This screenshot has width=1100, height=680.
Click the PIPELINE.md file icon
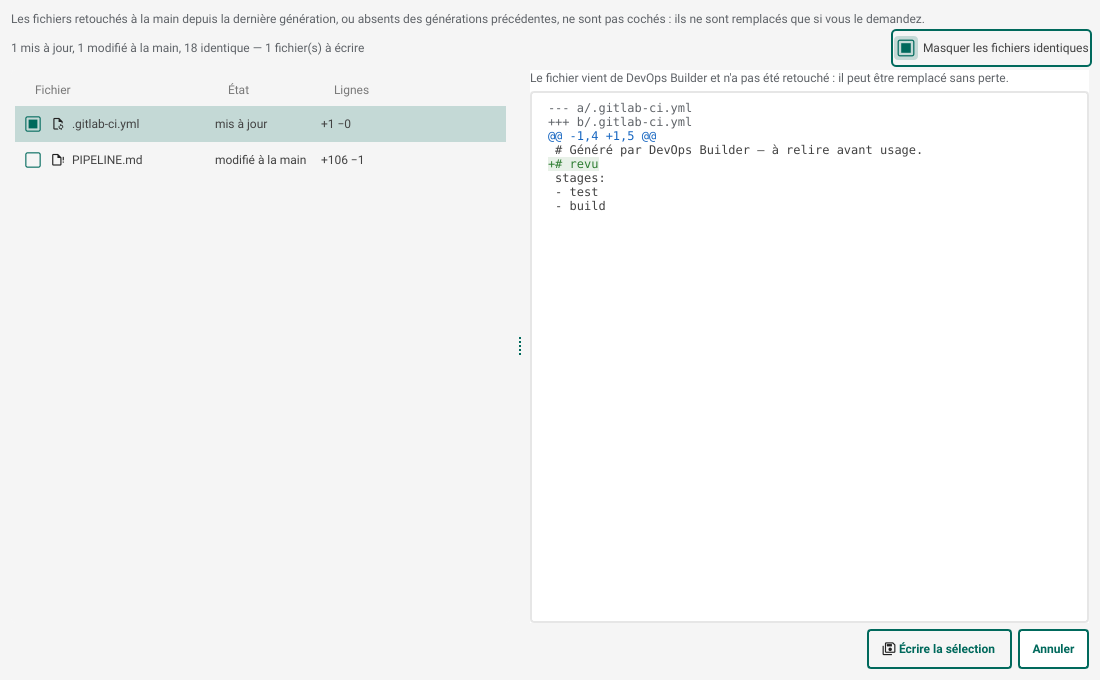pos(58,160)
